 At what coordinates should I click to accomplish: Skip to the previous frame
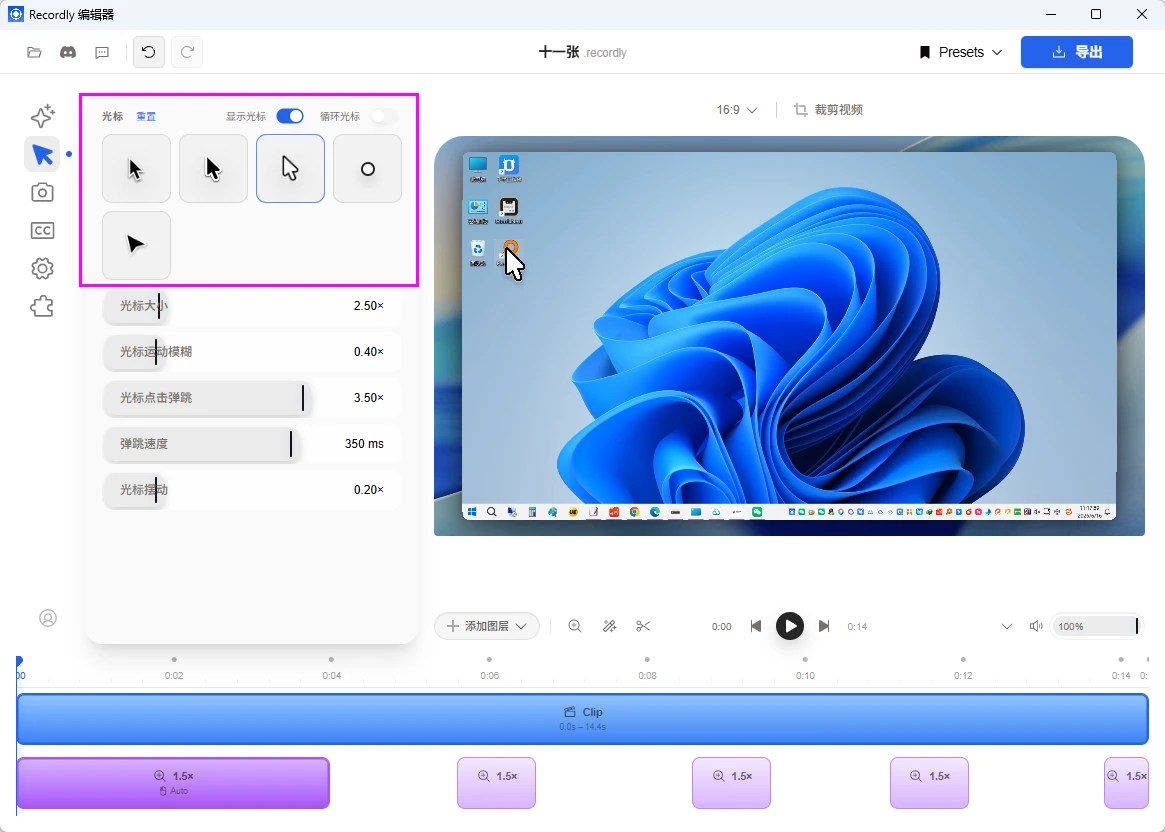pos(756,626)
